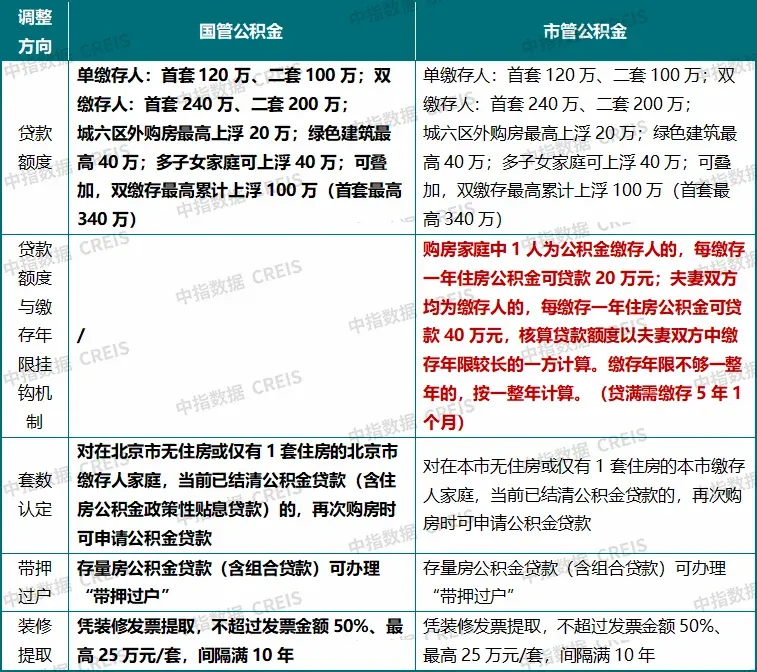
Task: Click bold 凭装修发票提取 cell under 国管
Action: tap(242, 641)
